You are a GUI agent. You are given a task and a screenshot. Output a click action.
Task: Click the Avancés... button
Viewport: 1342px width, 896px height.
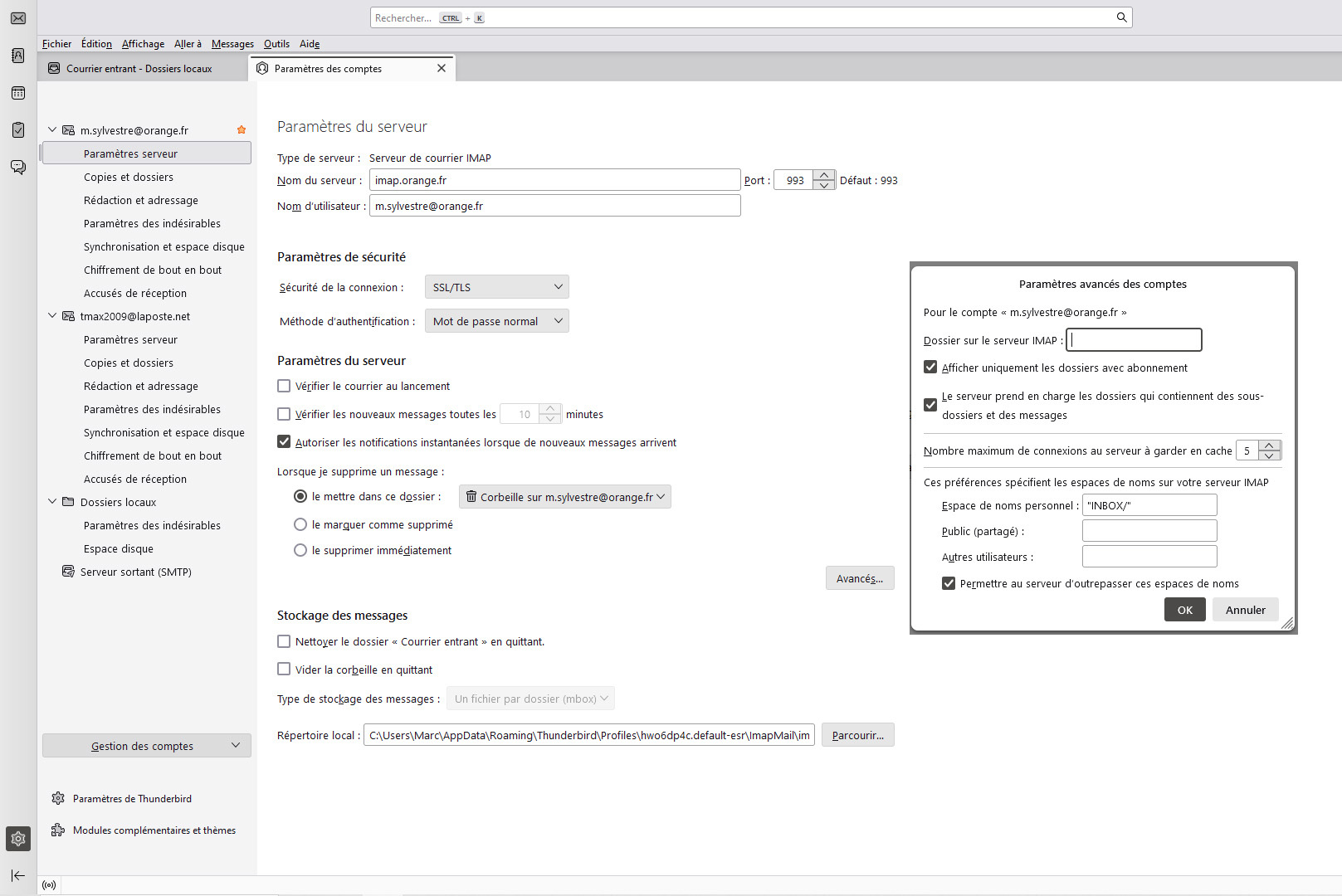coord(860,578)
